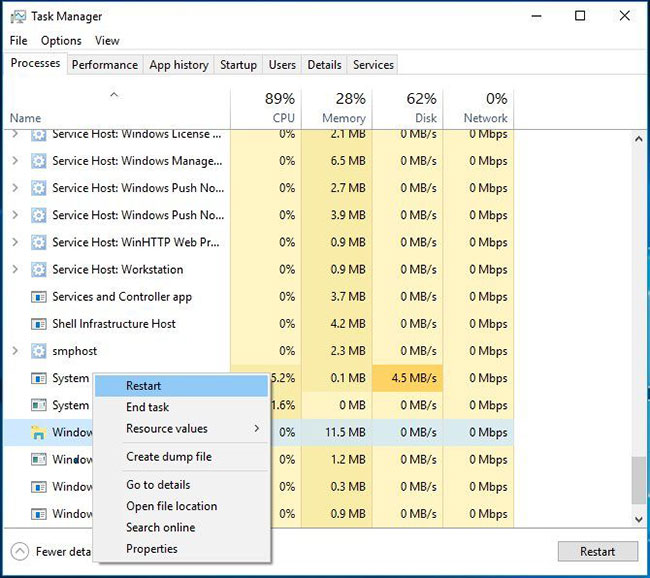Click the Windows Explorer folder icon
650x578 pixels.
click(39, 433)
